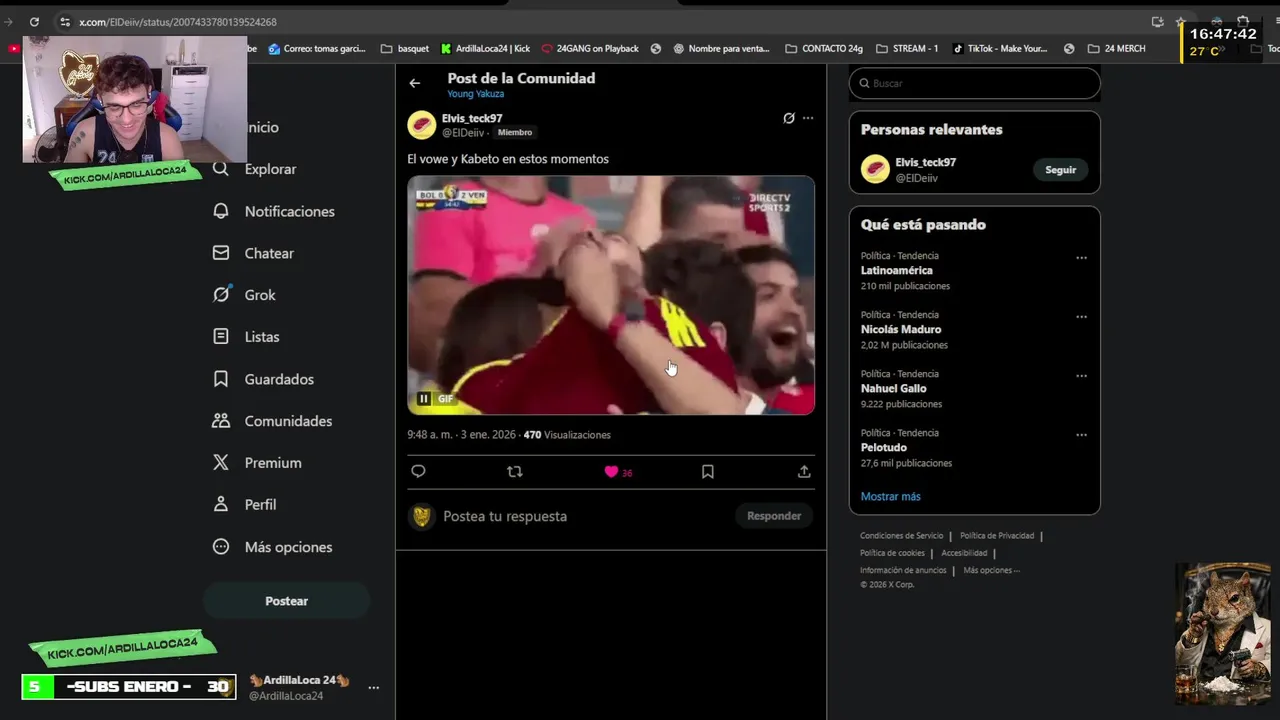Viewport: 1280px width, 720px height.
Task: Click the repost icon under post
Action: pyautogui.click(x=515, y=472)
